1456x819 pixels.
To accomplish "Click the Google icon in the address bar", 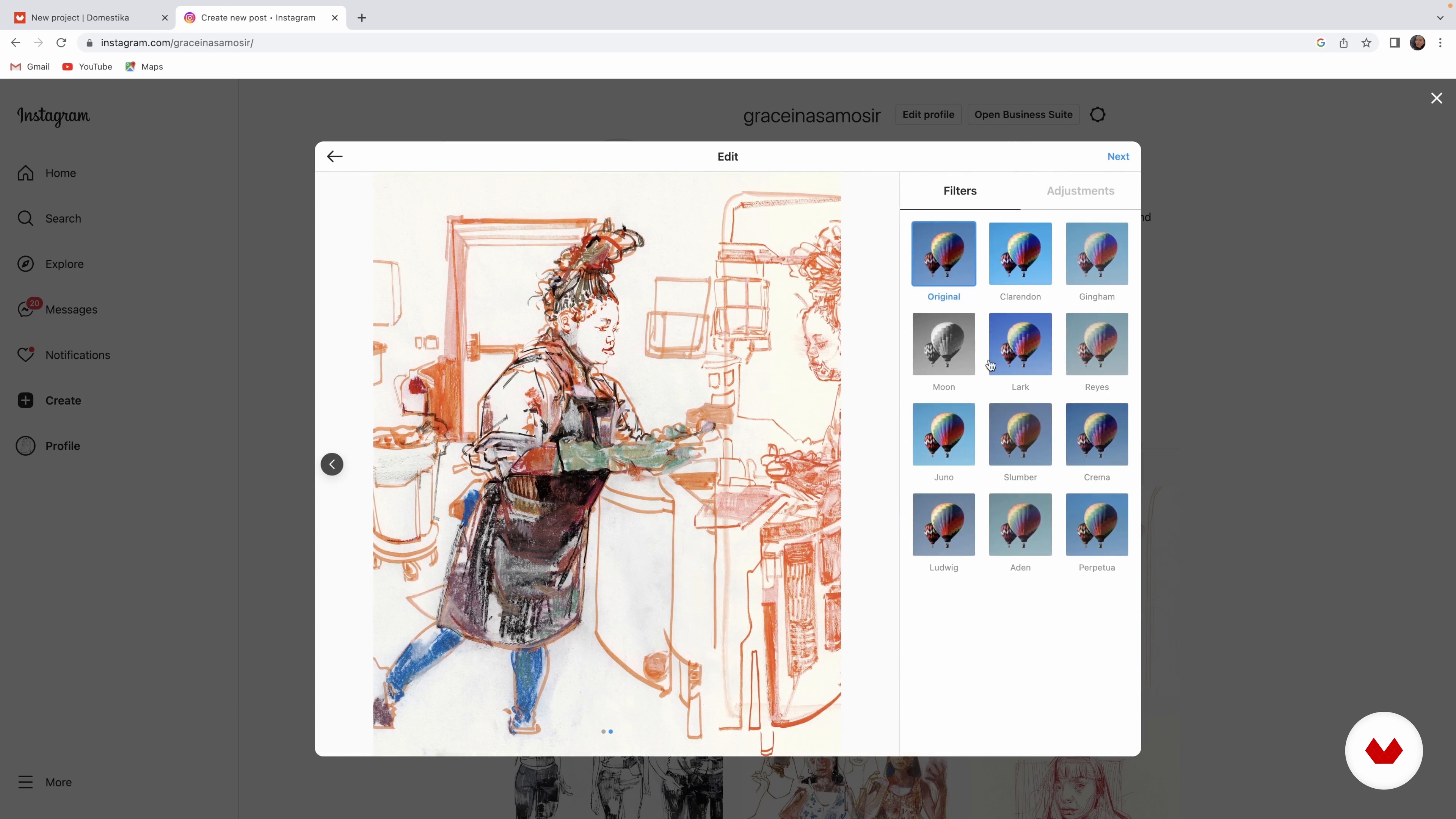I will (1320, 43).
